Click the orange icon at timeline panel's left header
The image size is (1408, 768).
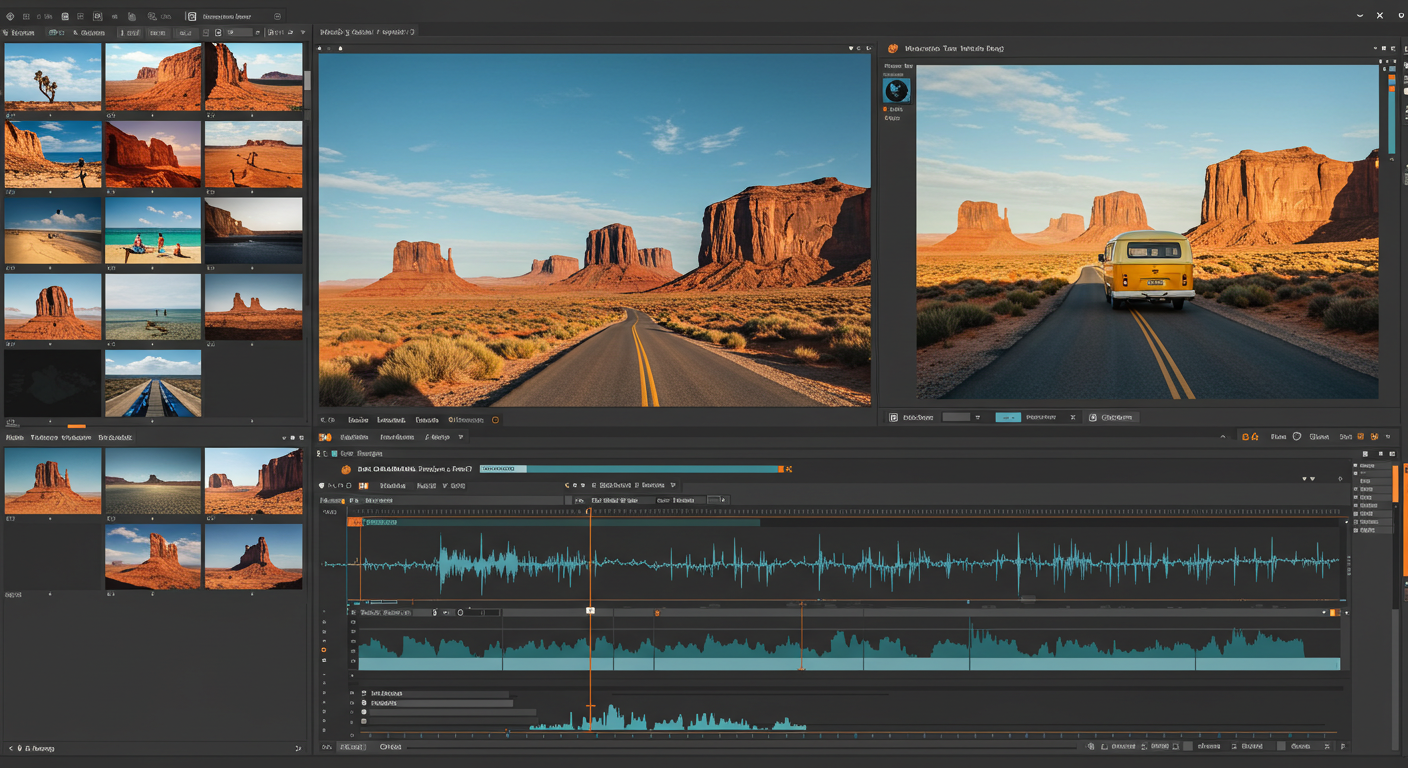point(325,437)
